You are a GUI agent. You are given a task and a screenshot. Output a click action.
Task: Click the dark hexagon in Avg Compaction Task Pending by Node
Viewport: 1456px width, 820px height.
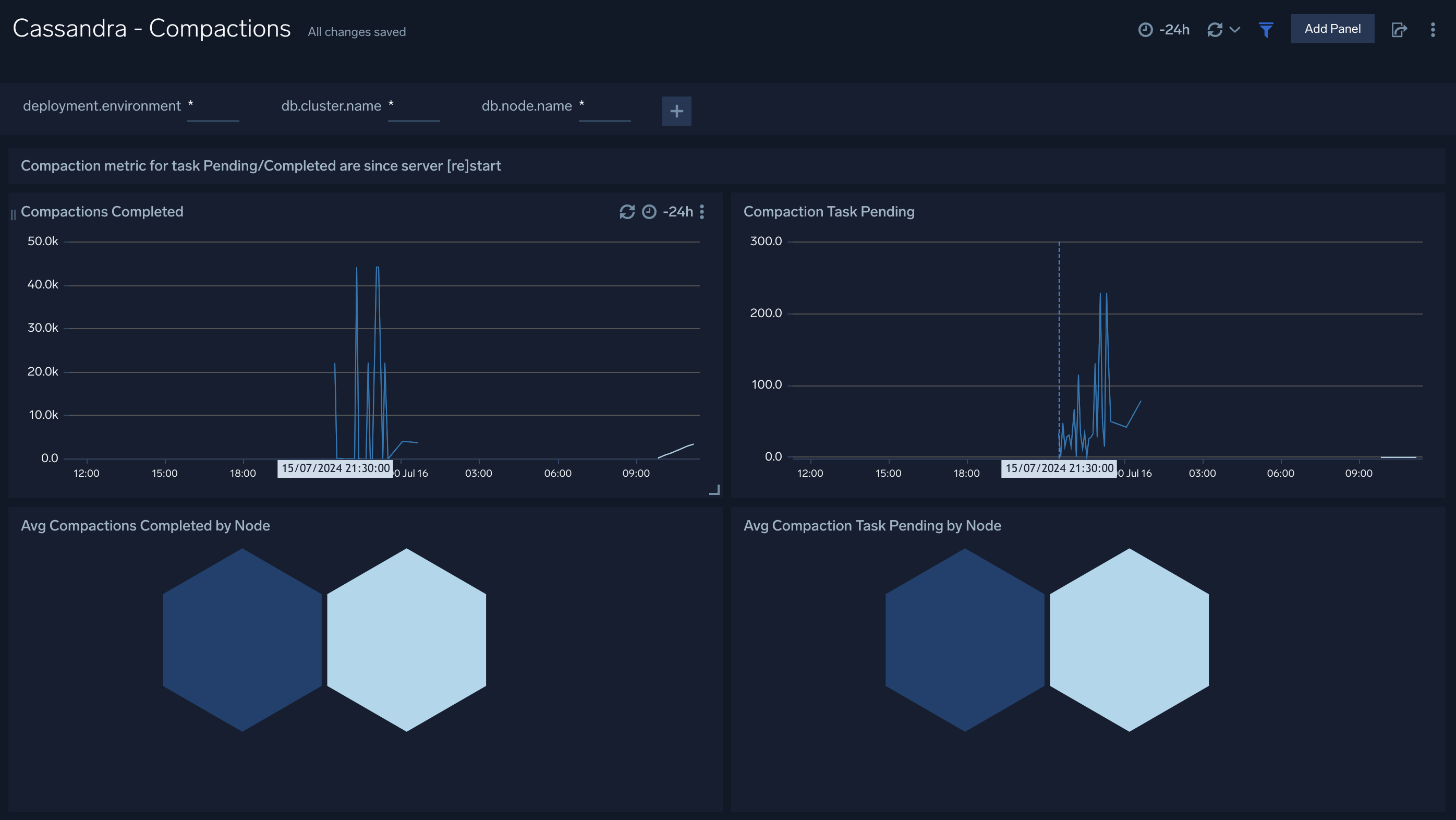pos(965,640)
